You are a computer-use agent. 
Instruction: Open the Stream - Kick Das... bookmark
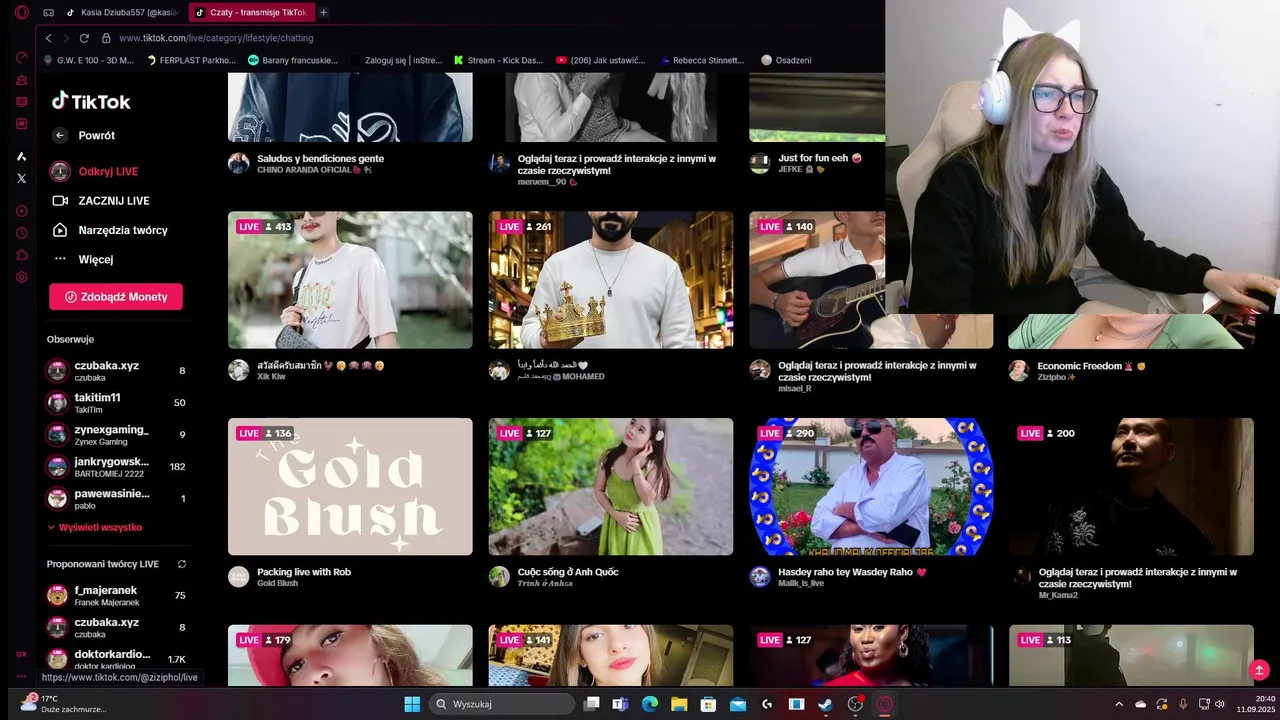pyautogui.click(x=498, y=60)
